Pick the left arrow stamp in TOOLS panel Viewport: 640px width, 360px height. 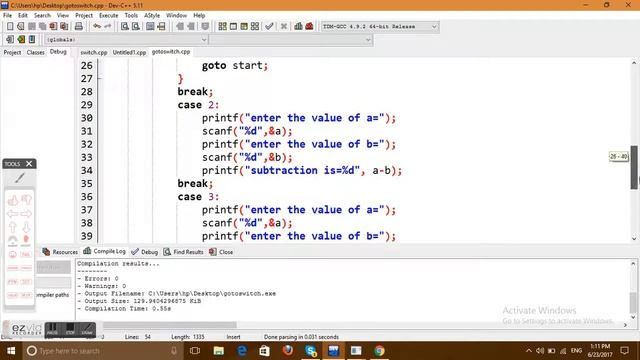[13, 213]
